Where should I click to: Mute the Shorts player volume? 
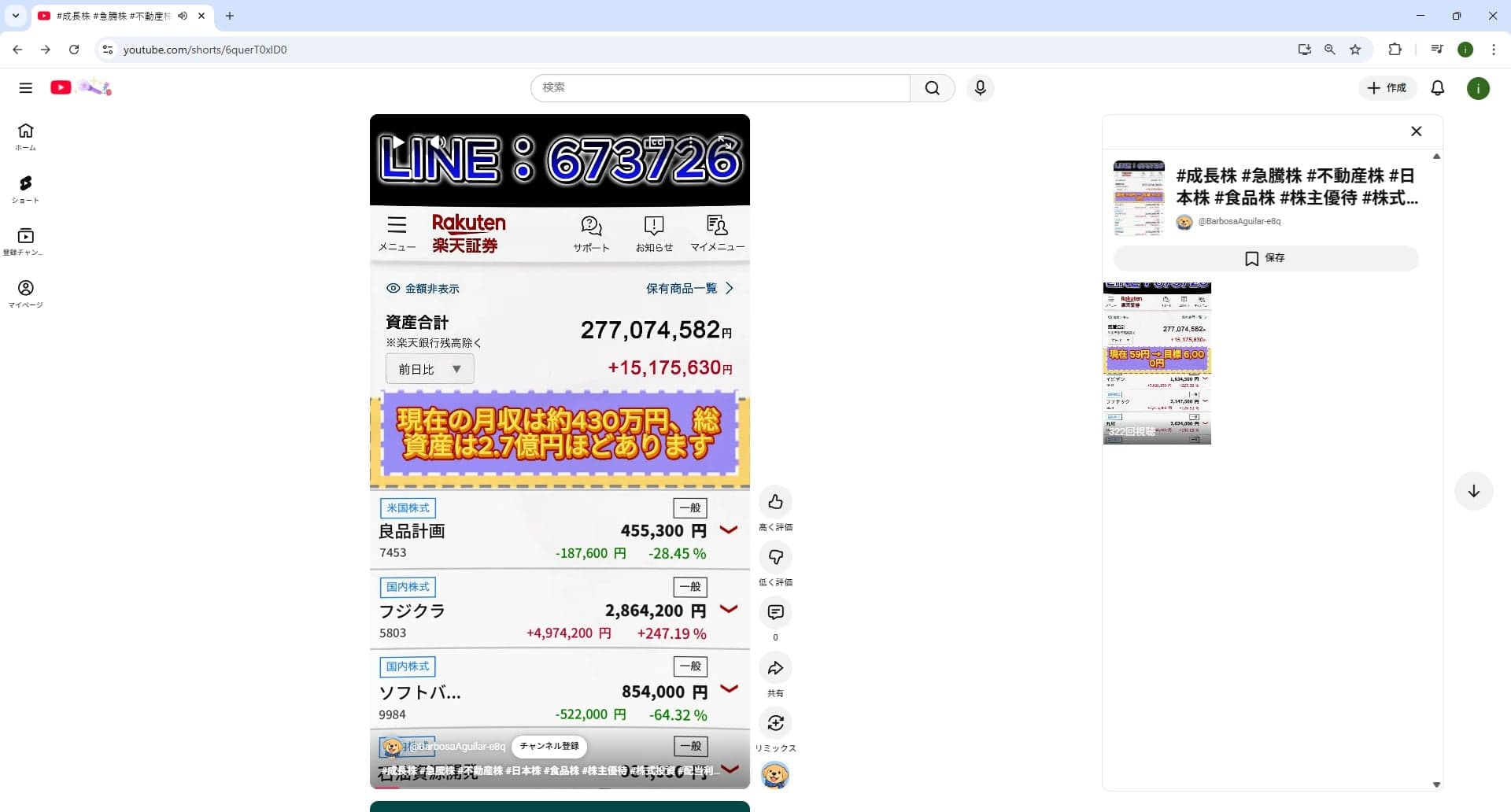tap(438, 142)
